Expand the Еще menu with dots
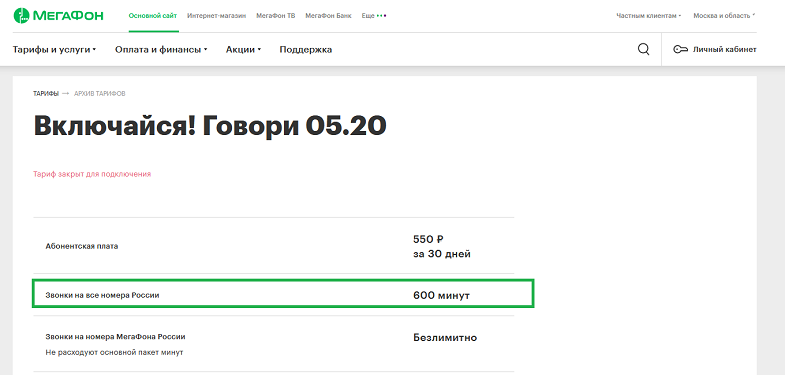 click(x=373, y=16)
